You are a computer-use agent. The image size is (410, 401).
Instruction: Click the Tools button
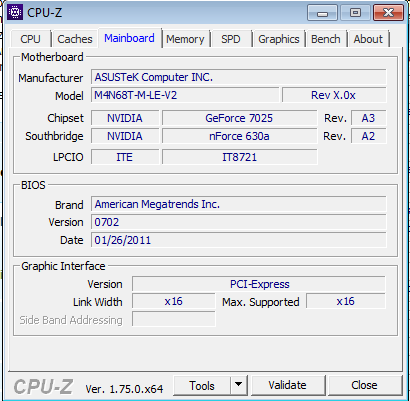point(202,386)
